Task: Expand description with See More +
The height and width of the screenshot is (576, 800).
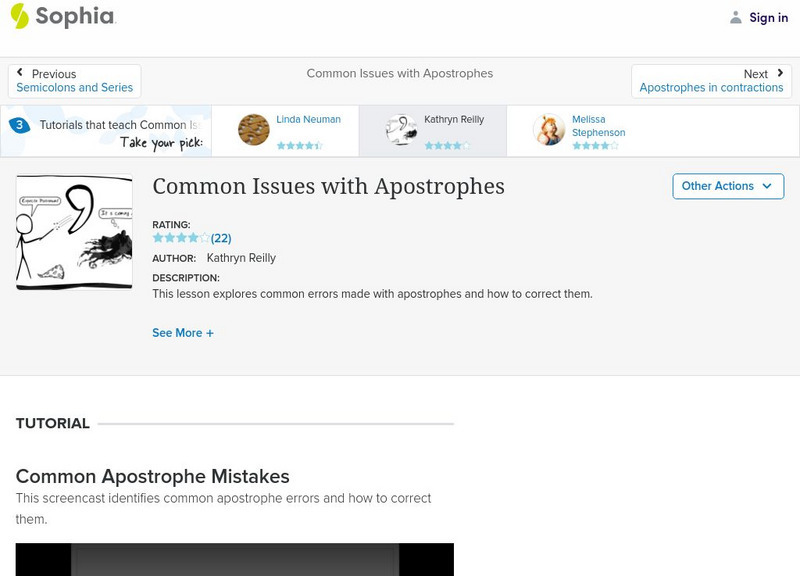Action: (x=183, y=333)
